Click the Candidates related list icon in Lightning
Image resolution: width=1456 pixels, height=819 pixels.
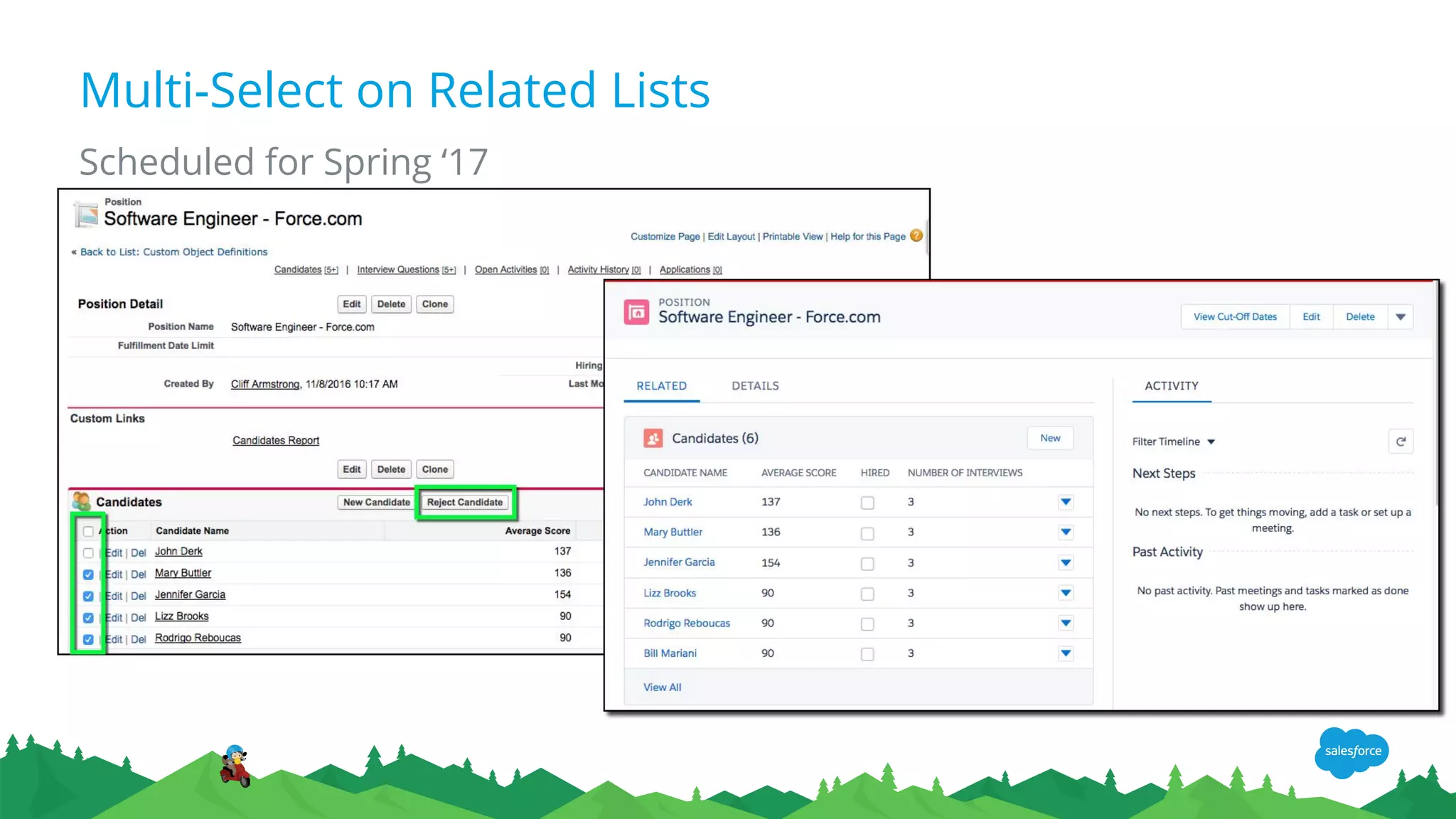pos(653,438)
